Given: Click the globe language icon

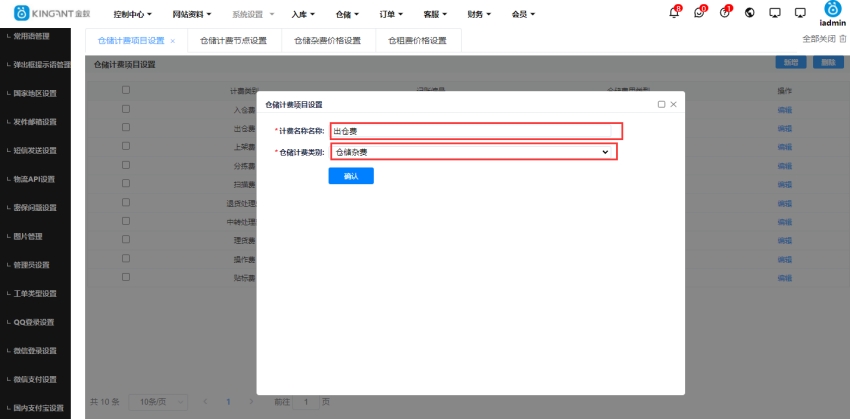Looking at the screenshot, I should point(750,12).
